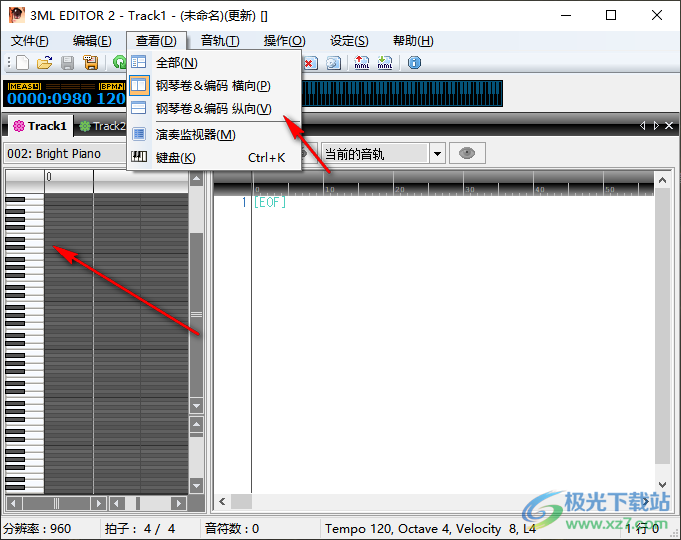The image size is (681, 540).
Task: Click the piano roll's lower up arrow
Action: [x=197, y=424]
